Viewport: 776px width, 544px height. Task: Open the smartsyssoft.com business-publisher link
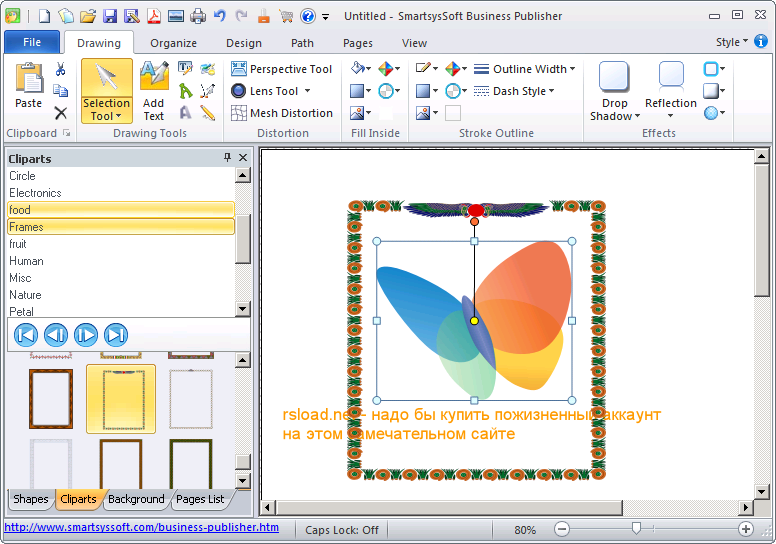142,528
